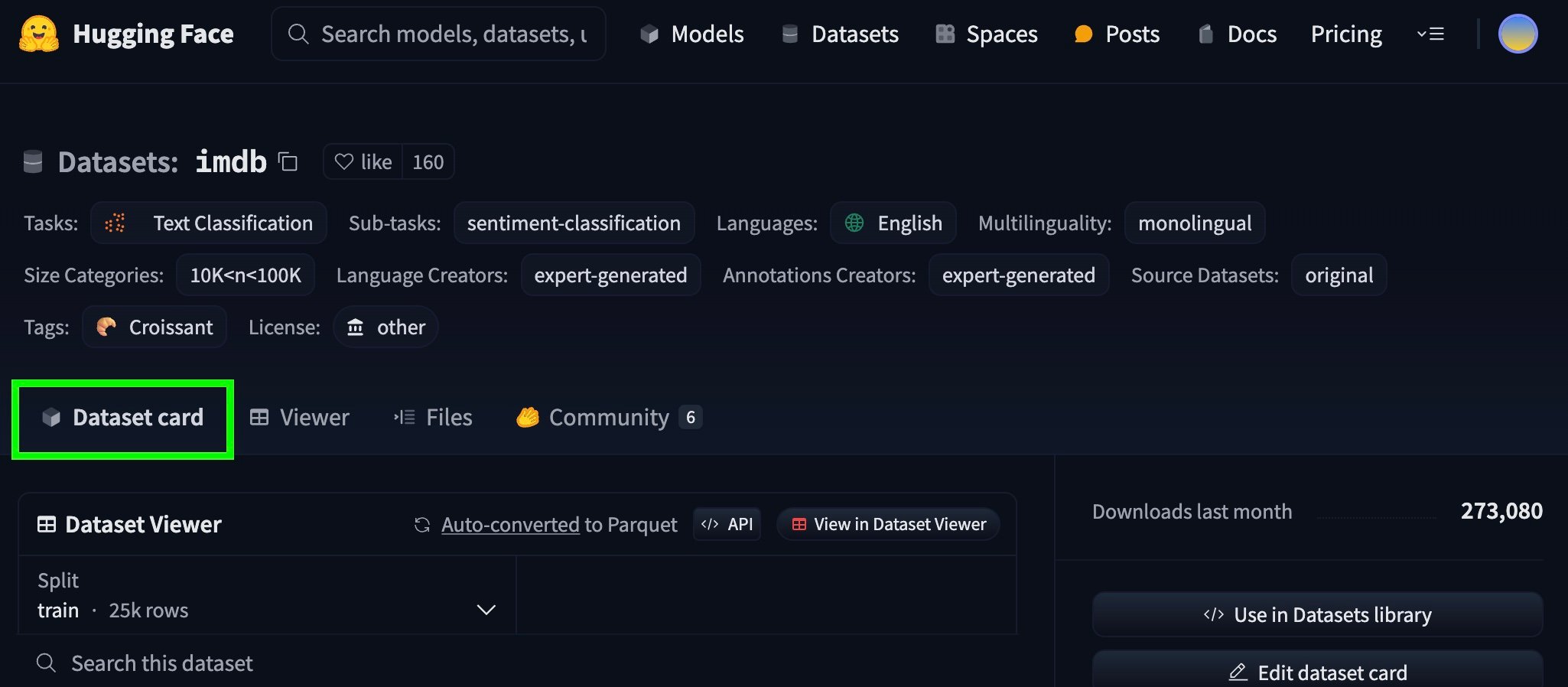Screen dimensions: 1568x687
Task: Expand the additional navigation menu icon
Action: click(1430, 34)
